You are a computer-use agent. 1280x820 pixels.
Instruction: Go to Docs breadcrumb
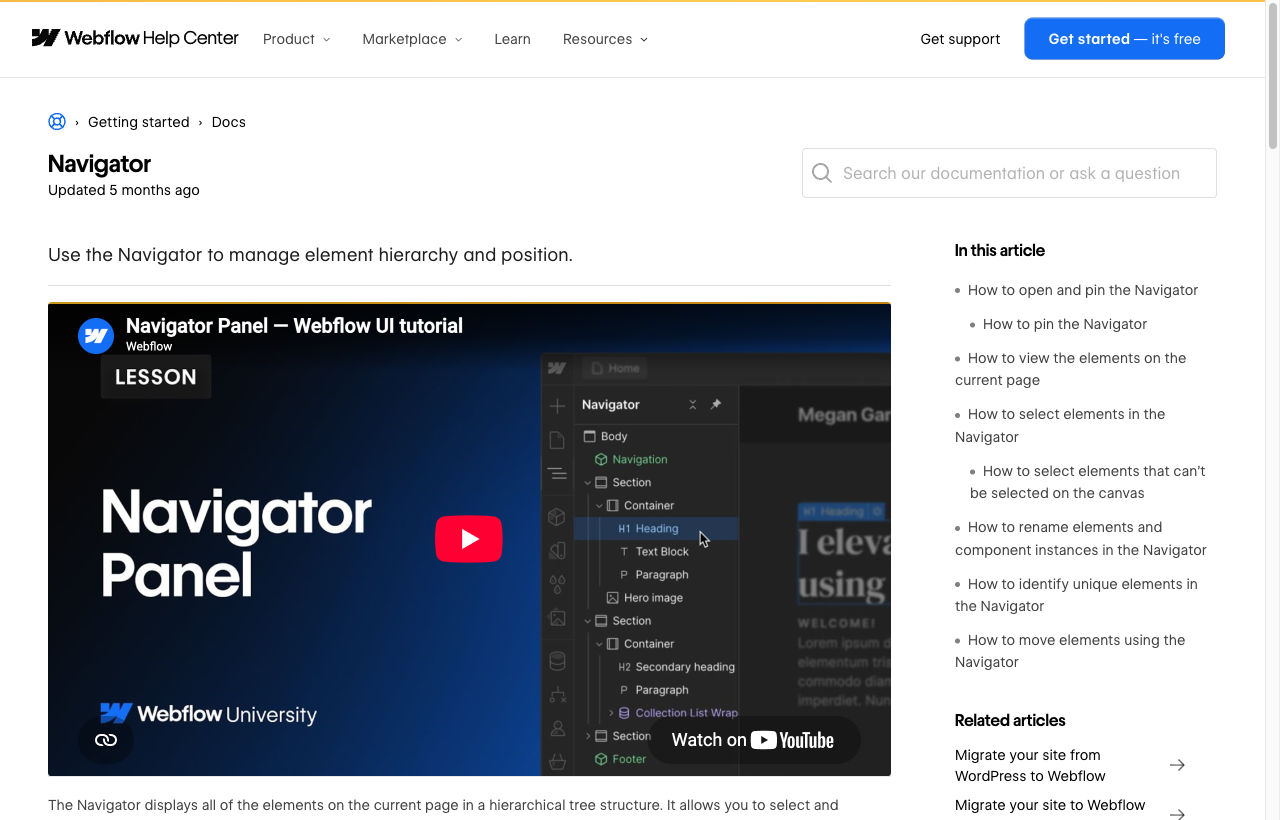[228, 122]
